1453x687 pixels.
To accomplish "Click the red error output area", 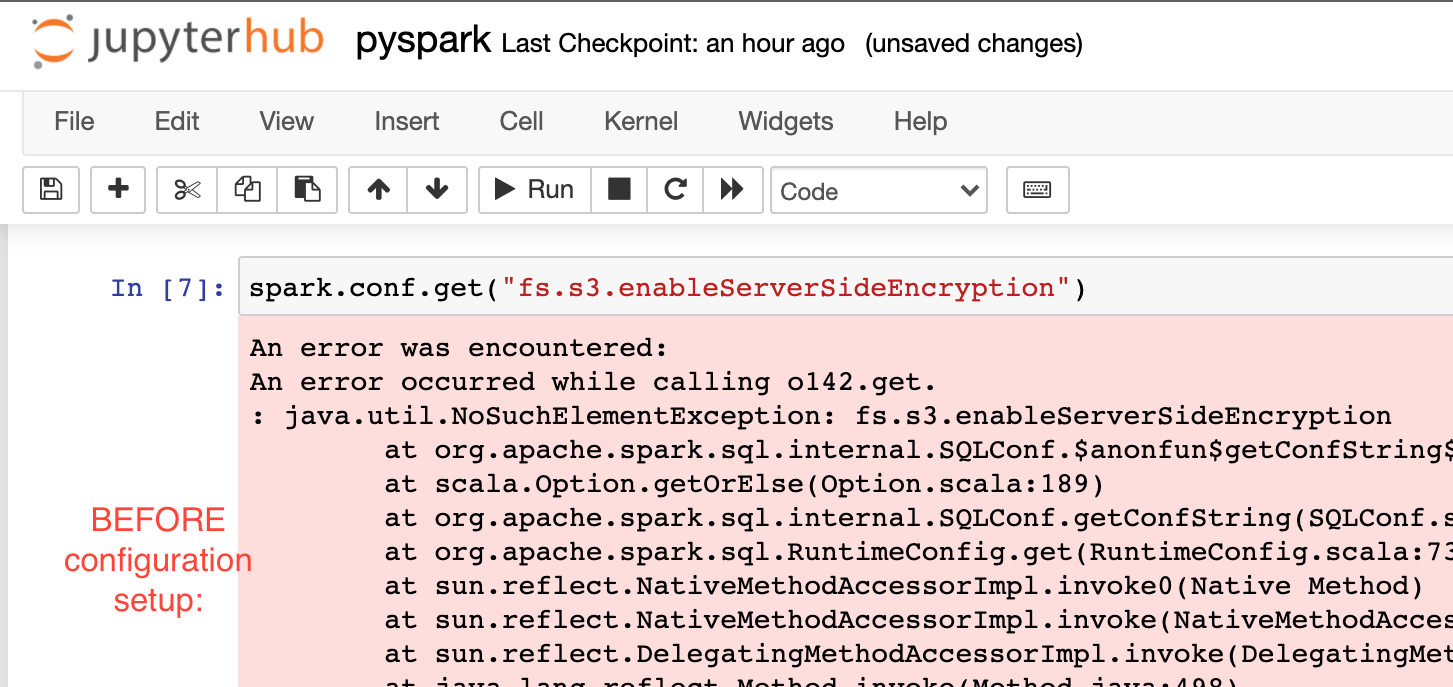I will point(700,500).
